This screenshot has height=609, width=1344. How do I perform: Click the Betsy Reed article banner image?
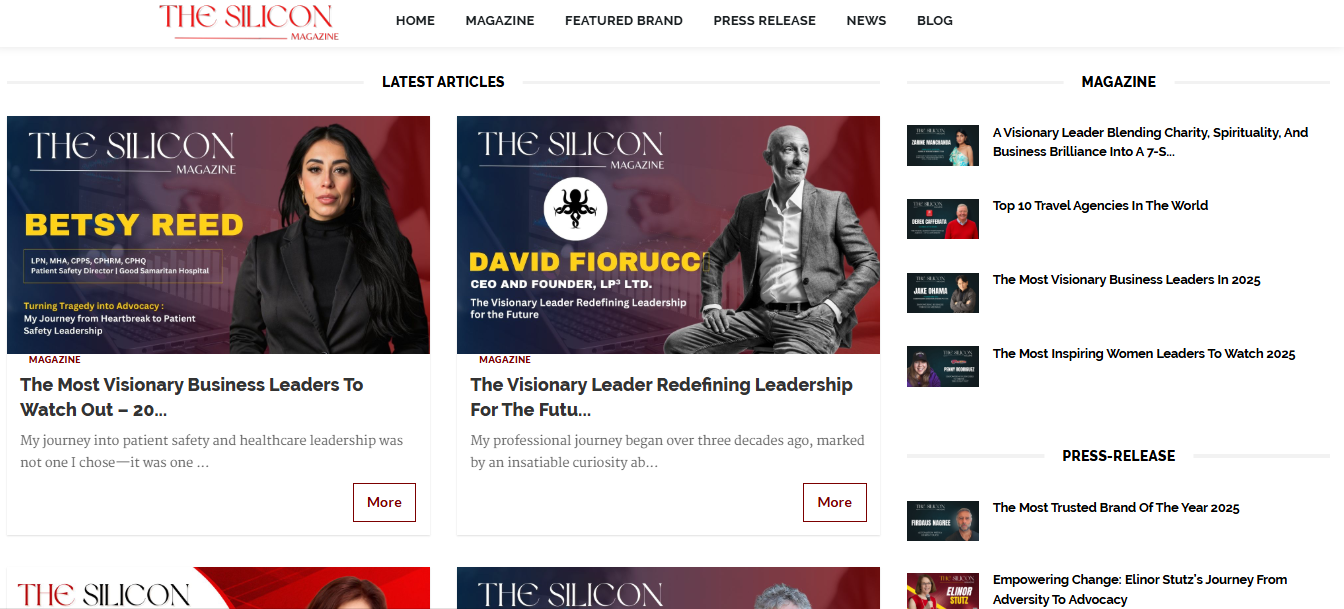point(218,235)
